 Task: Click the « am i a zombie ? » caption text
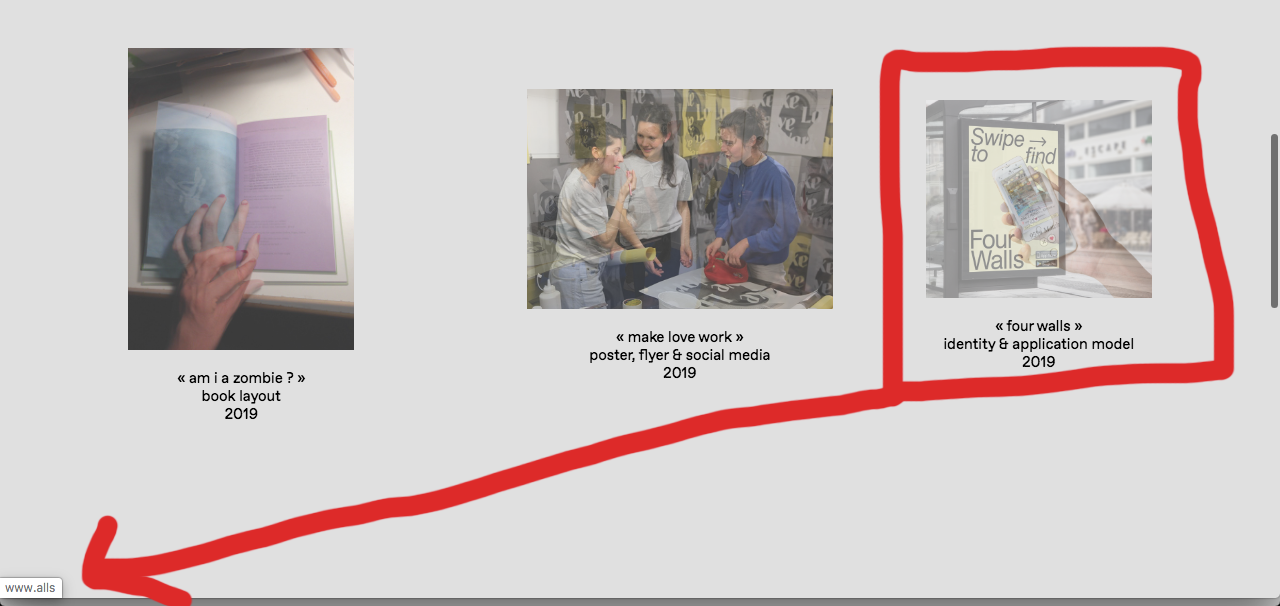click(x=240, y=378)
